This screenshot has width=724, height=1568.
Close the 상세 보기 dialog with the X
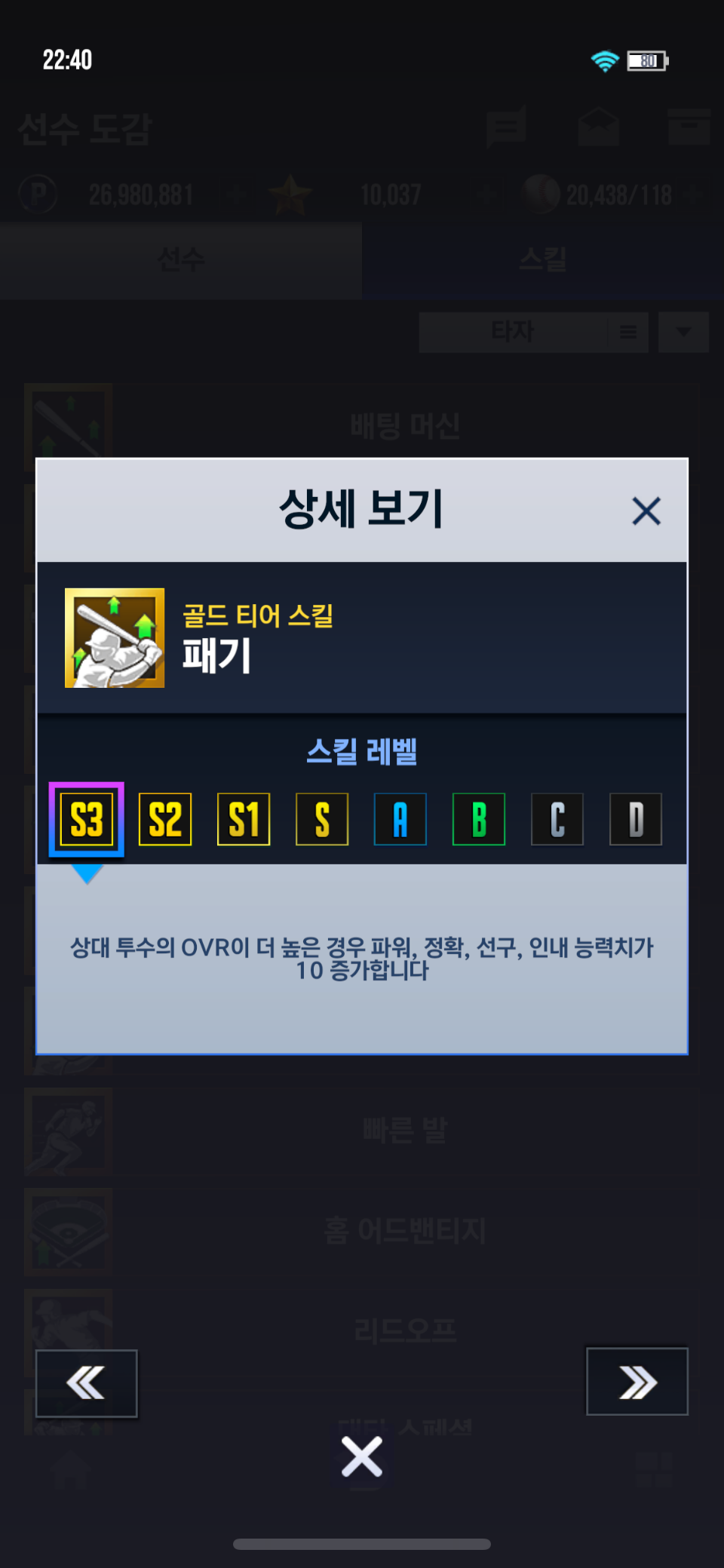click(646, 511)
